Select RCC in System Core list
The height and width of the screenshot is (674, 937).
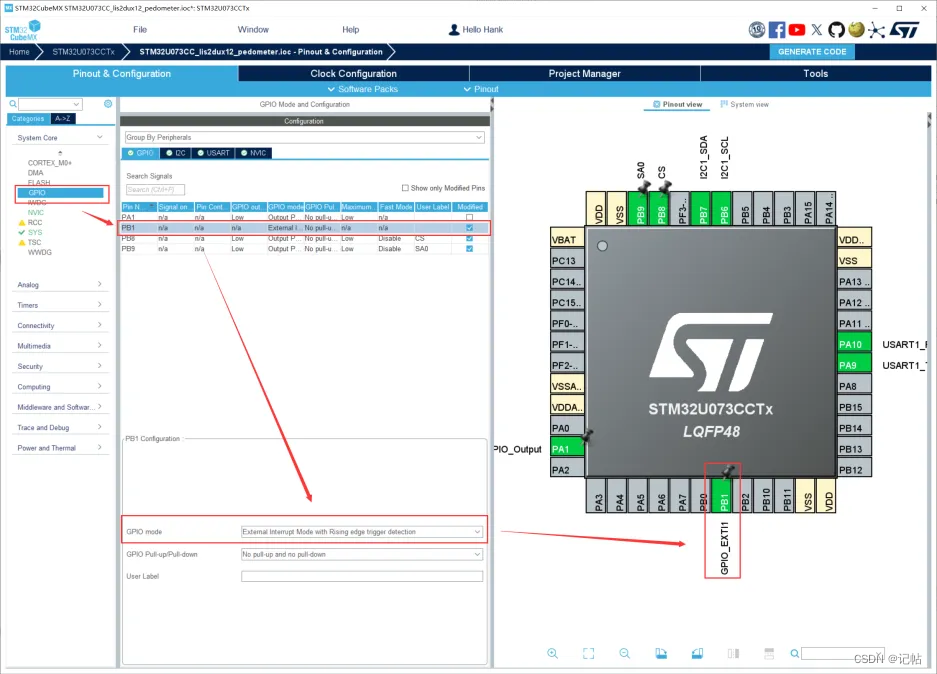pos(35,222)
